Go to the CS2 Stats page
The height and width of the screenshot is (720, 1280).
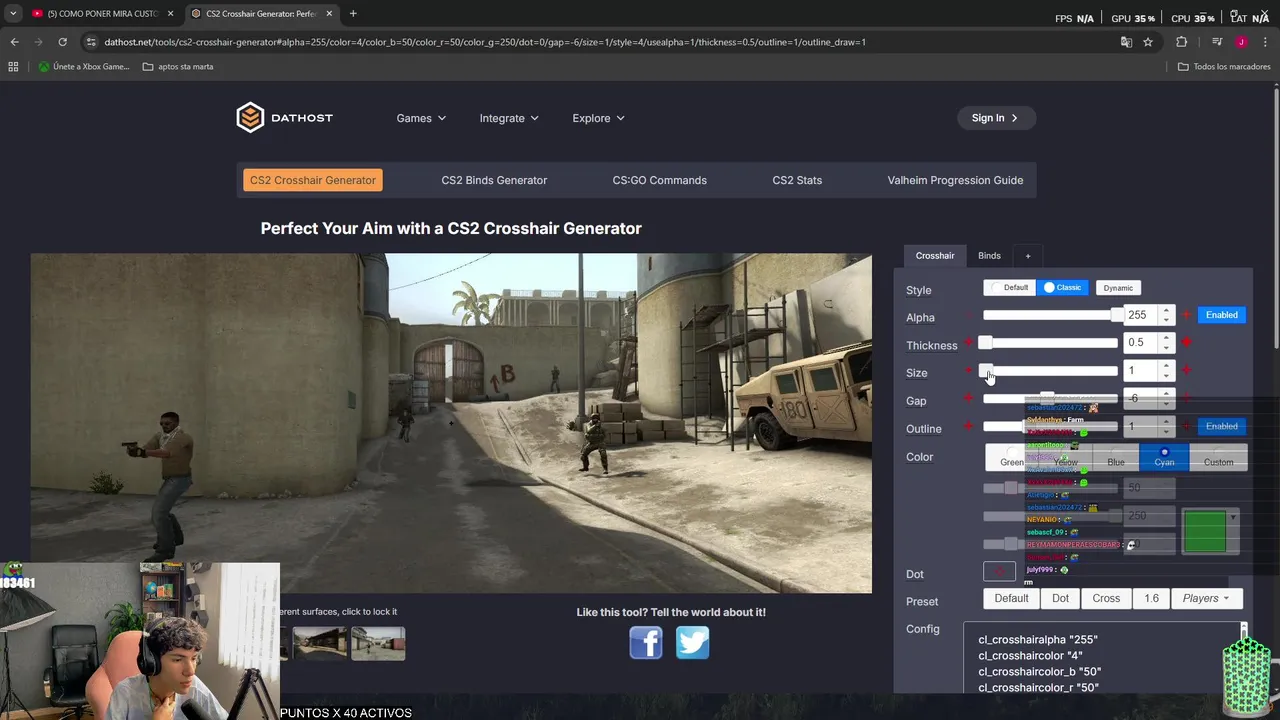tap(797, 180)
